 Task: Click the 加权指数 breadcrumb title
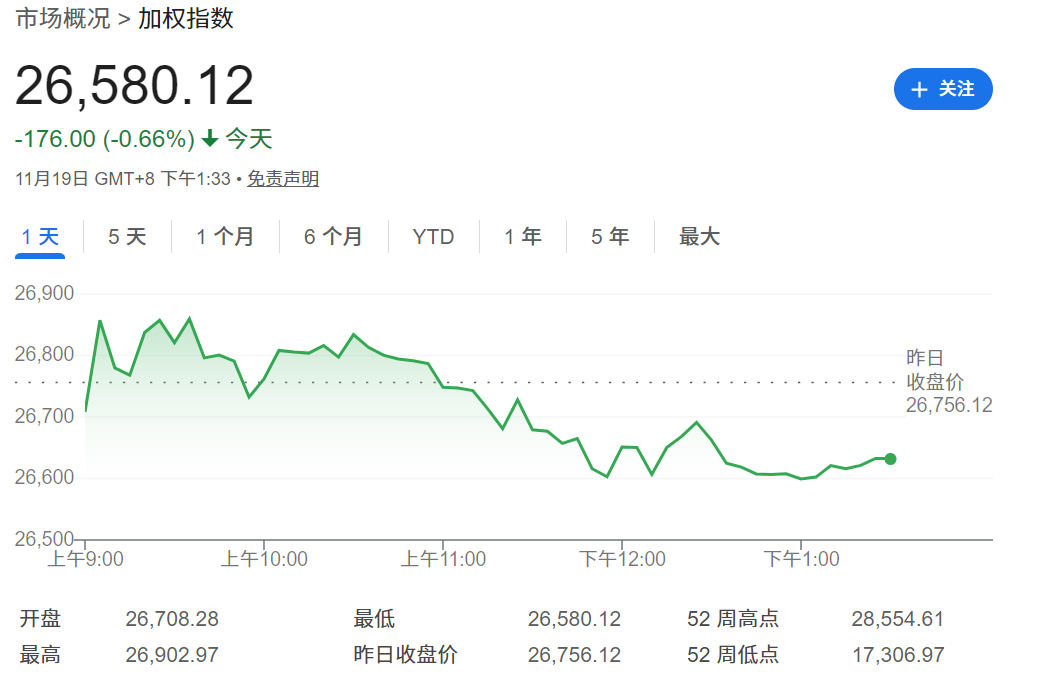[186, 18]
